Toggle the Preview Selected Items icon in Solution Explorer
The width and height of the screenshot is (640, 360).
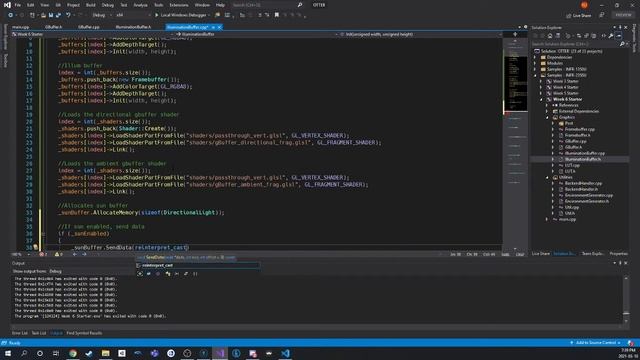pos(619,36)
